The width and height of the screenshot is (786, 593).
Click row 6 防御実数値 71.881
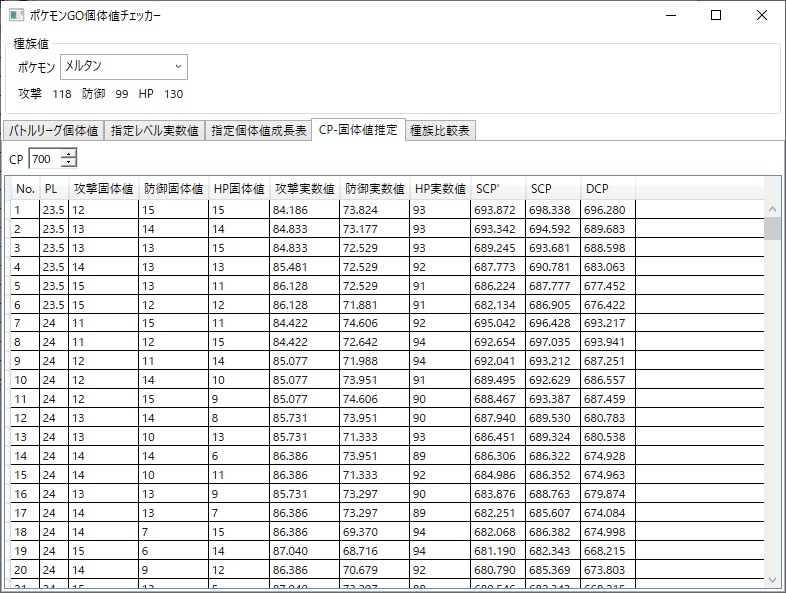(x=374, y=305)
